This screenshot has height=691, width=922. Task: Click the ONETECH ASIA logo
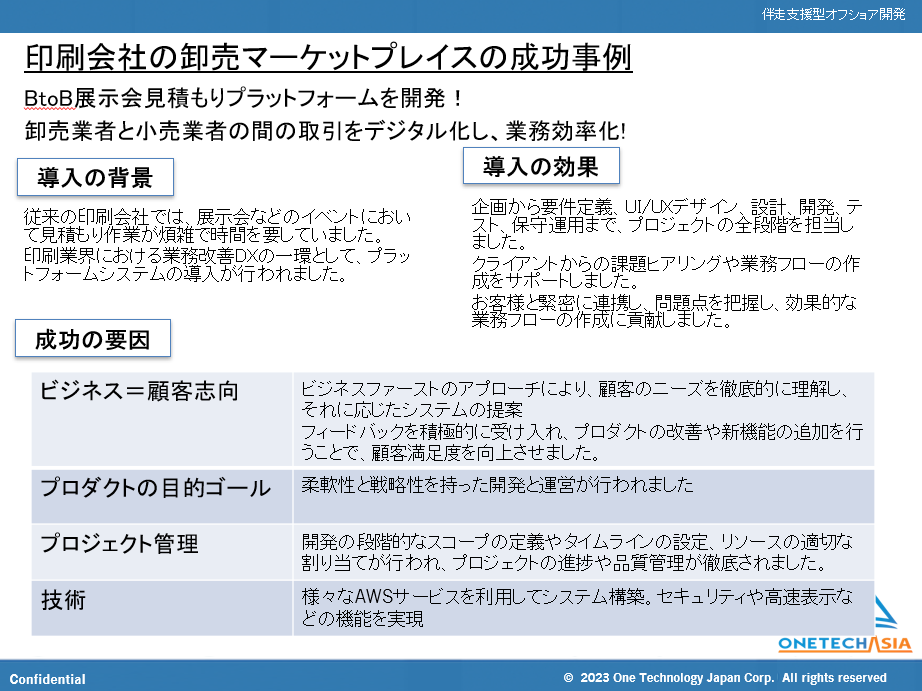(x=845, y=625)
